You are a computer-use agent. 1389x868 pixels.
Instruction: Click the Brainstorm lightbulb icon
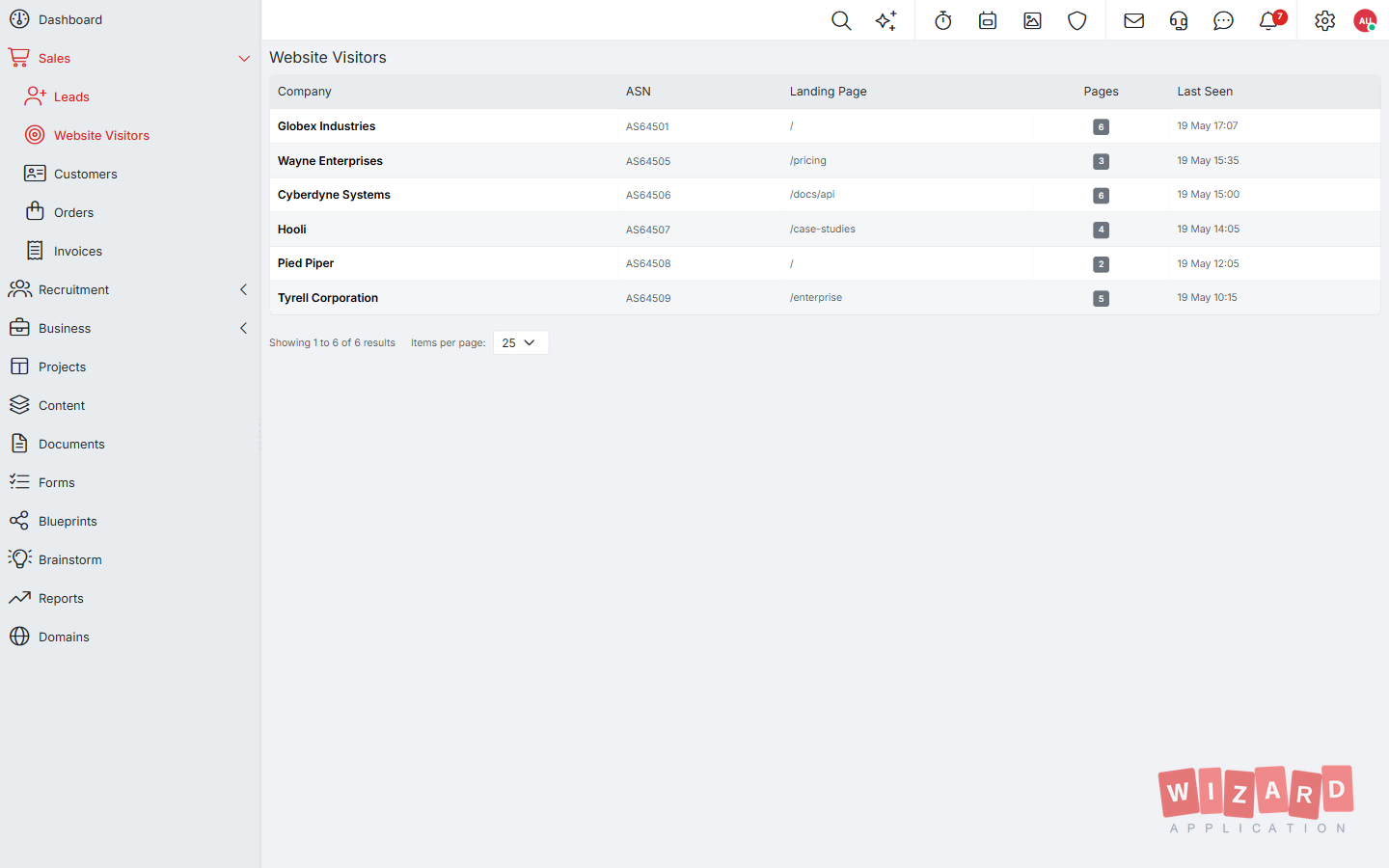click(x=19, y=559)
